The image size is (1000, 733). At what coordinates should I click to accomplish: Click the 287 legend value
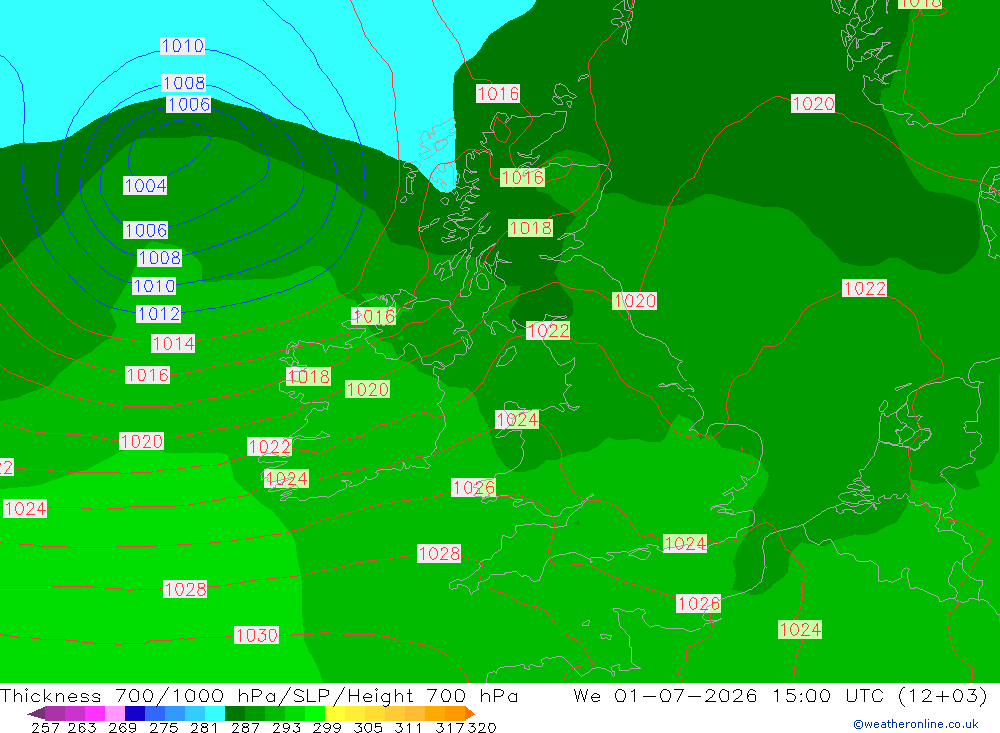pos(245,727)
